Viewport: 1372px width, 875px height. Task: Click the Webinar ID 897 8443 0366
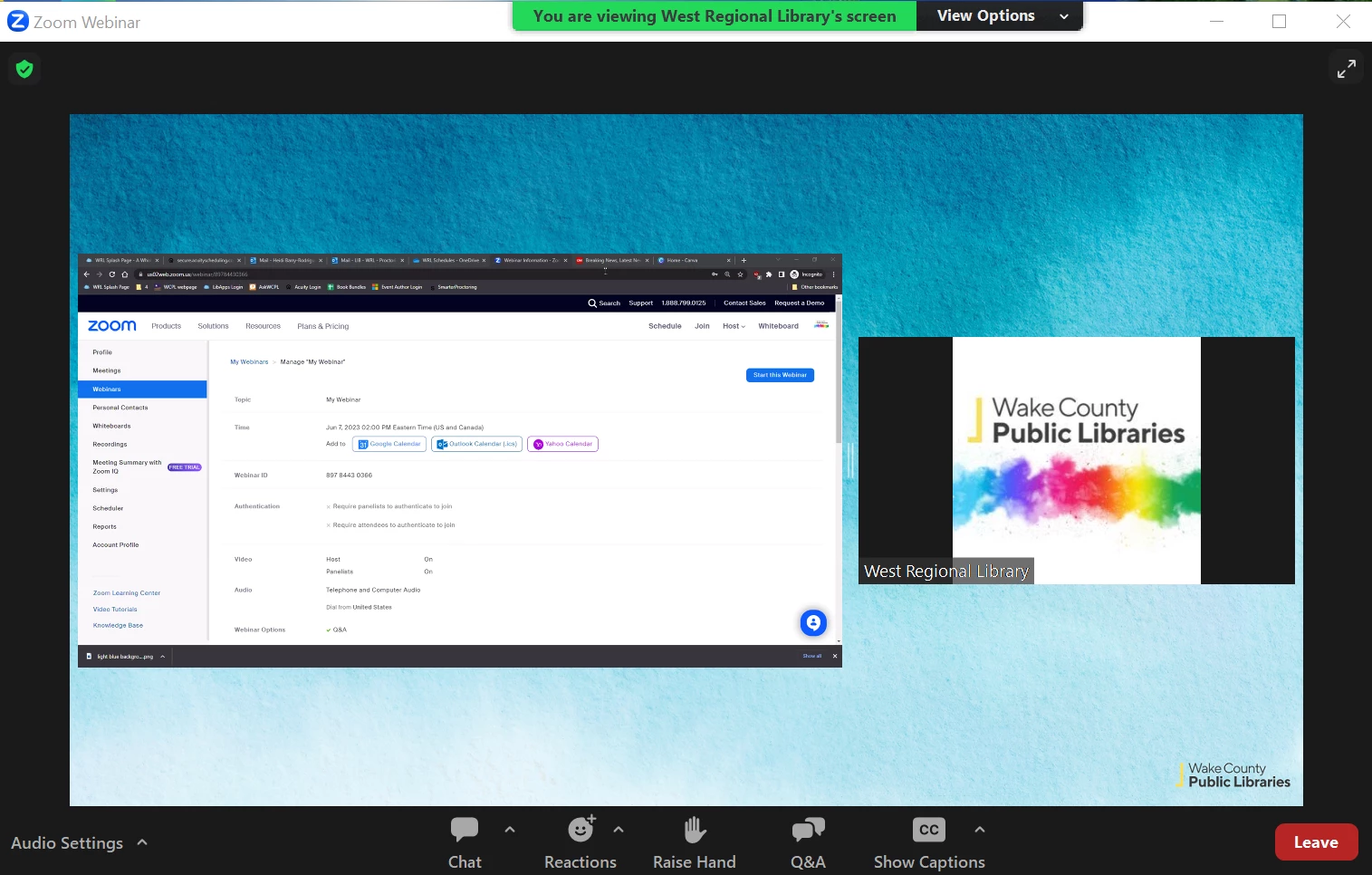tap(349, 475)
